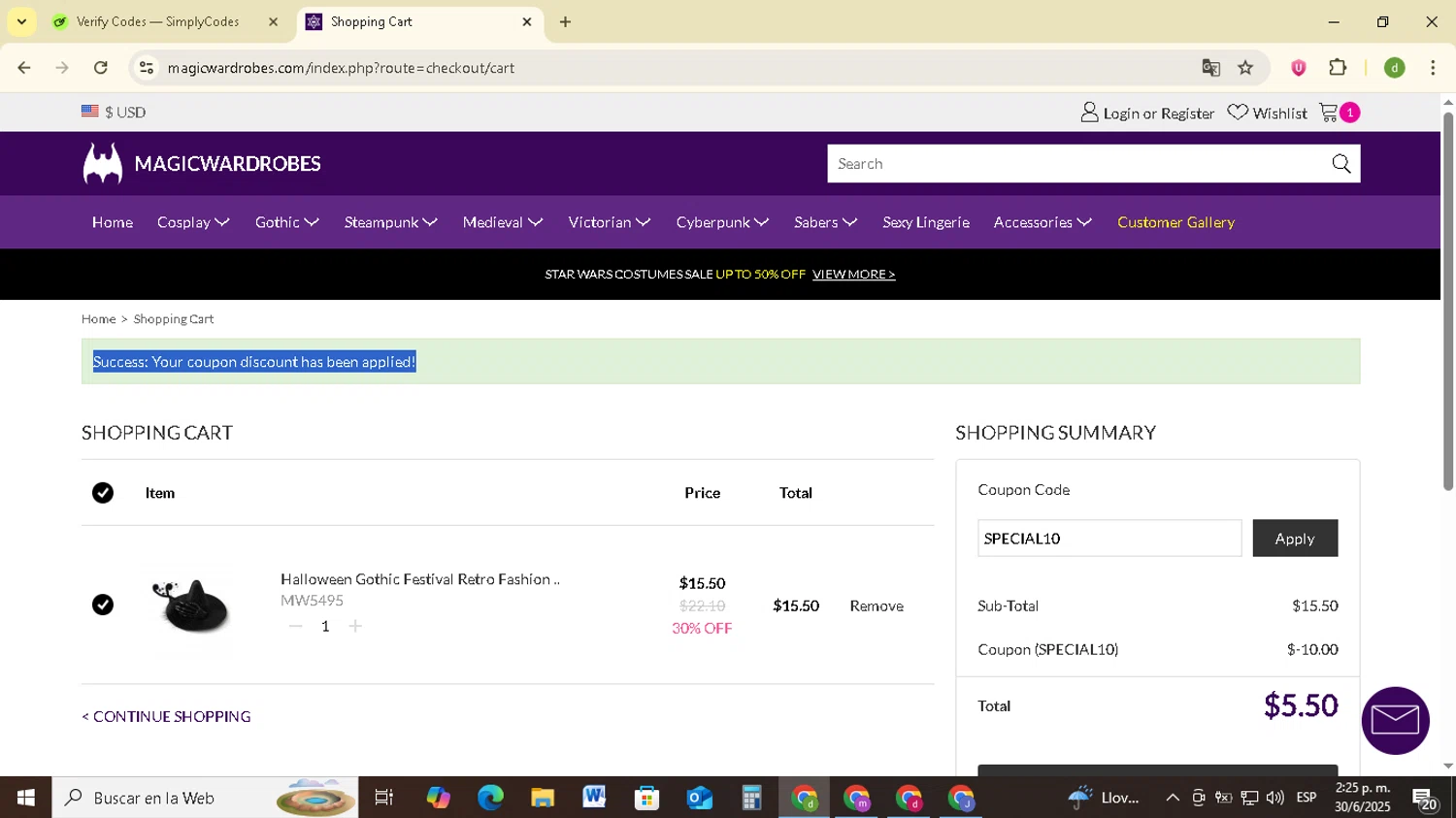Click View More sale link

pos(854,275)
